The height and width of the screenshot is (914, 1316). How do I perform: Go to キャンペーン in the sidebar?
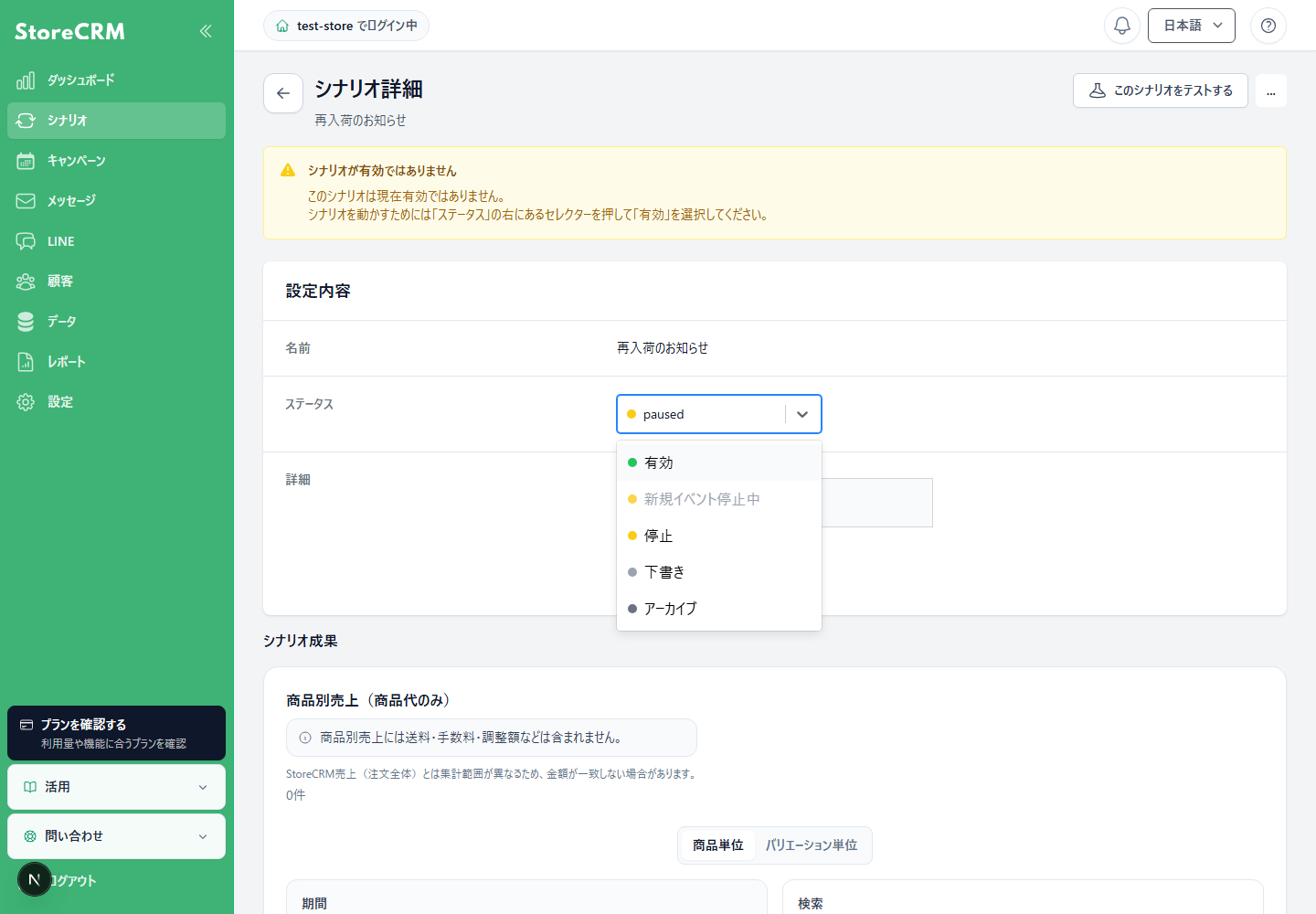coord(116,161)
